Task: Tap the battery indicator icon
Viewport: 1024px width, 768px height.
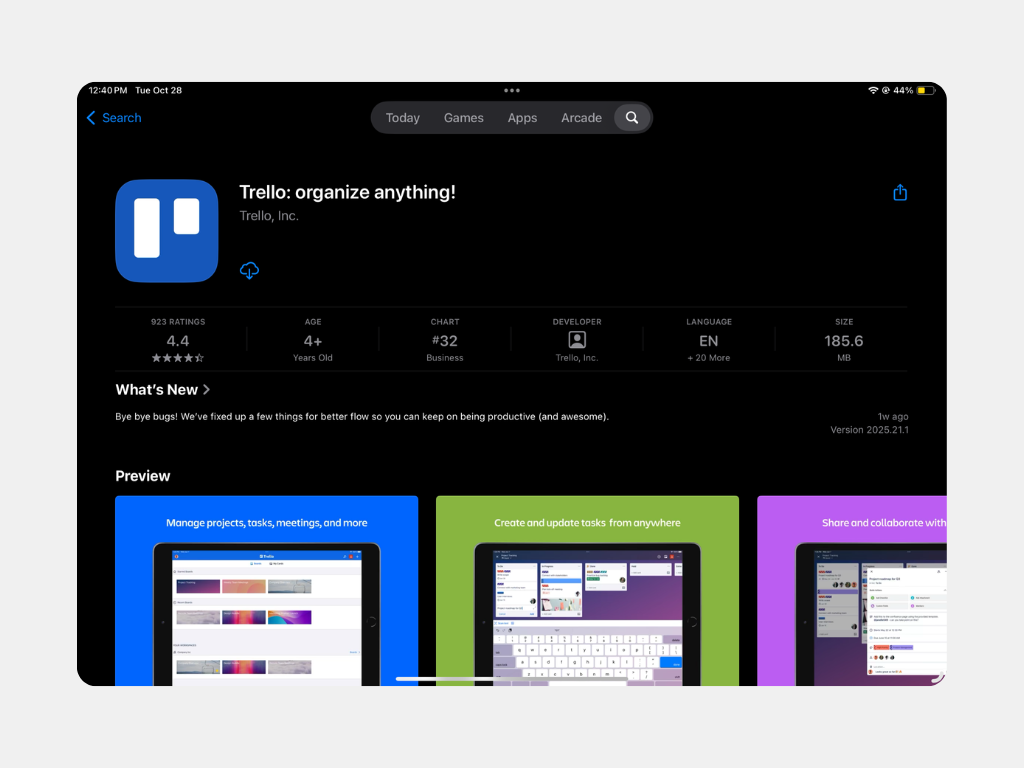Action: [925, 90]
